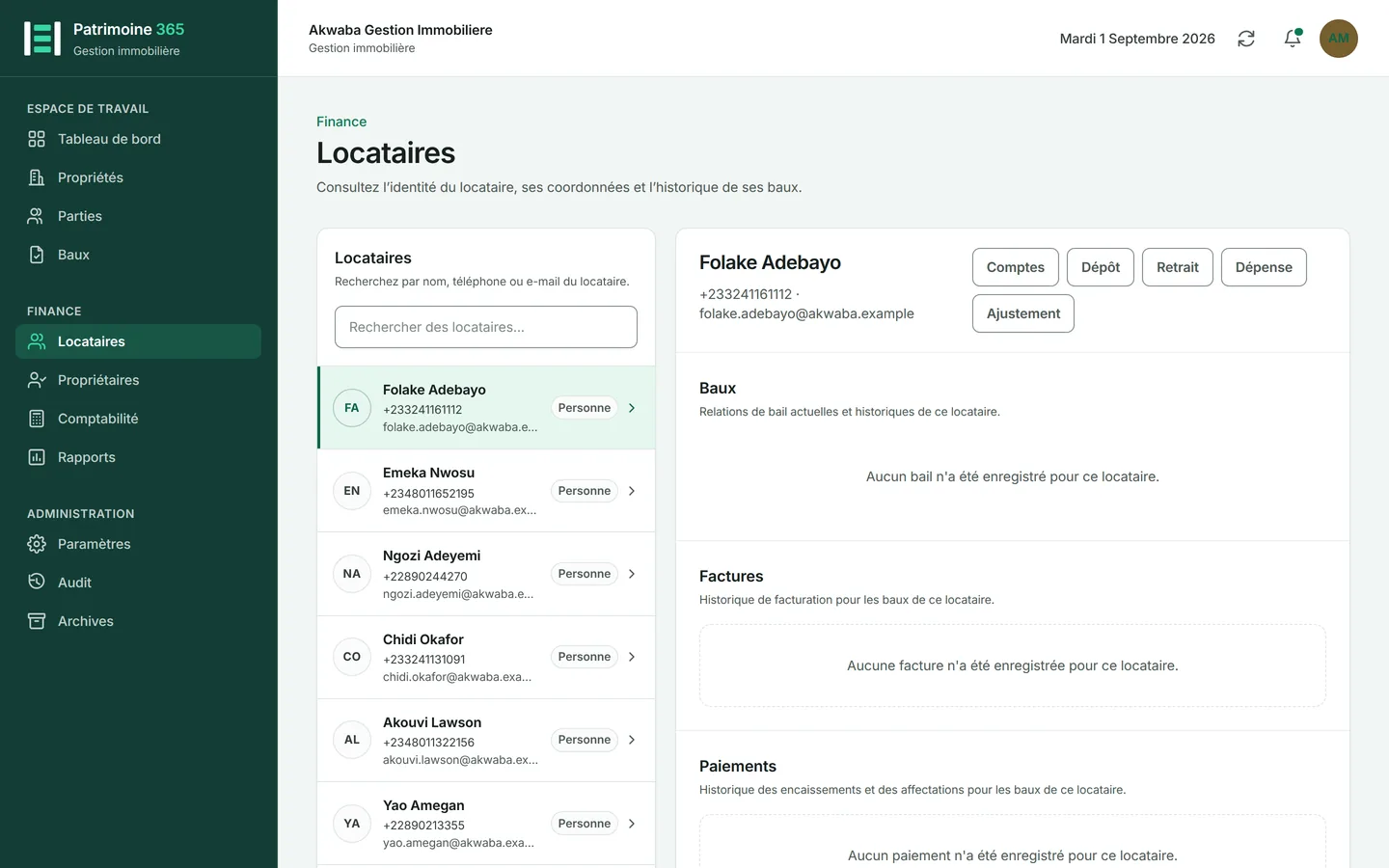Expand Emeka Nwosu row chevron
The width and height of the screenshot is (1389, 868).
point(632,491)
